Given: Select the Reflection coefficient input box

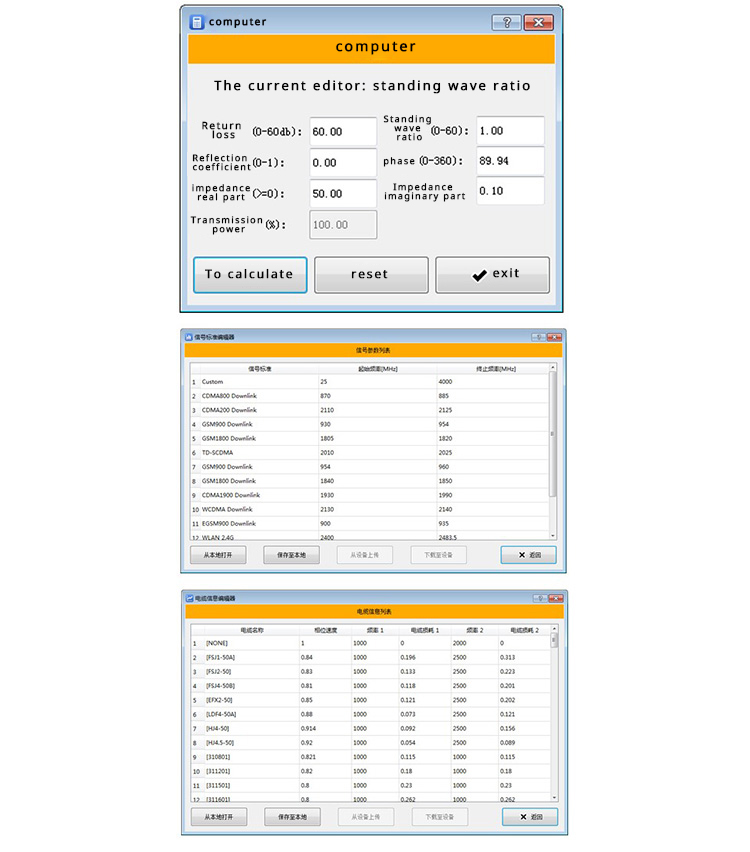Looking at the screenshot, I should pos(342,162).
